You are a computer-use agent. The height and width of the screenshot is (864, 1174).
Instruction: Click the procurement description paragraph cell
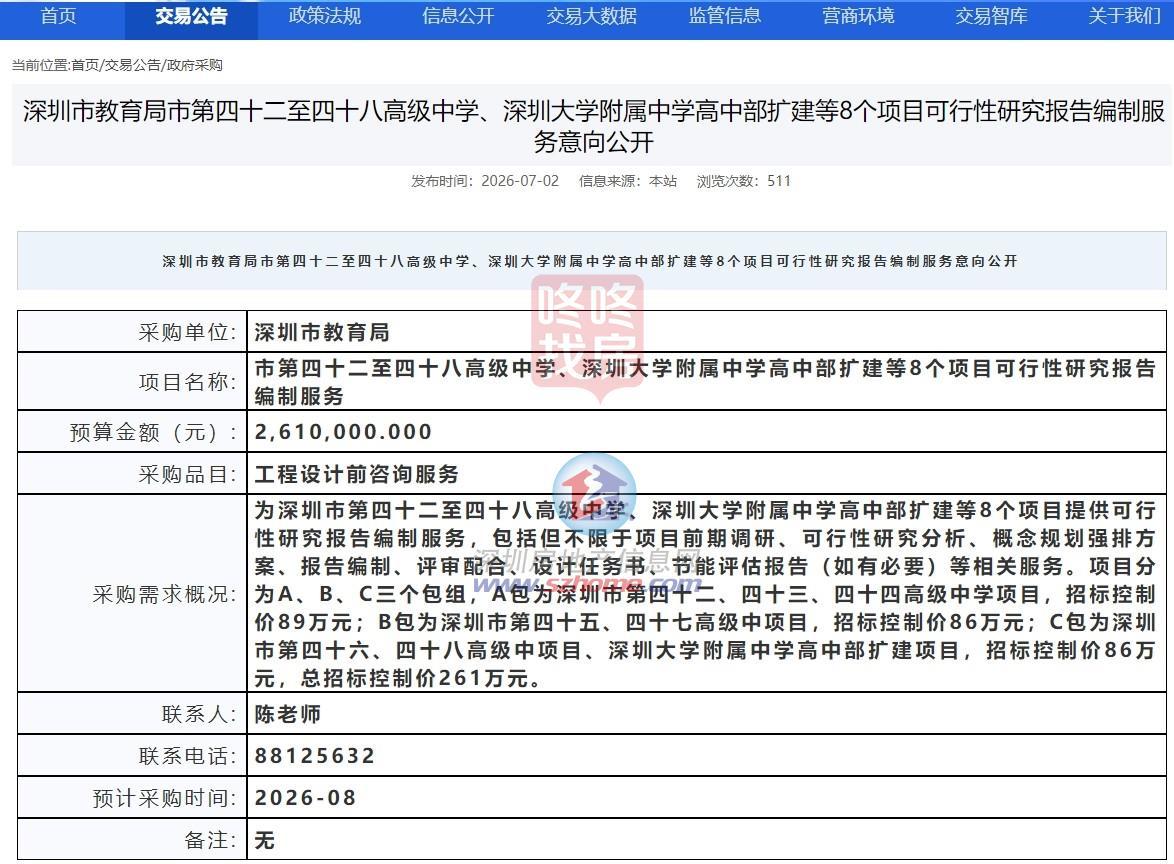707,594
